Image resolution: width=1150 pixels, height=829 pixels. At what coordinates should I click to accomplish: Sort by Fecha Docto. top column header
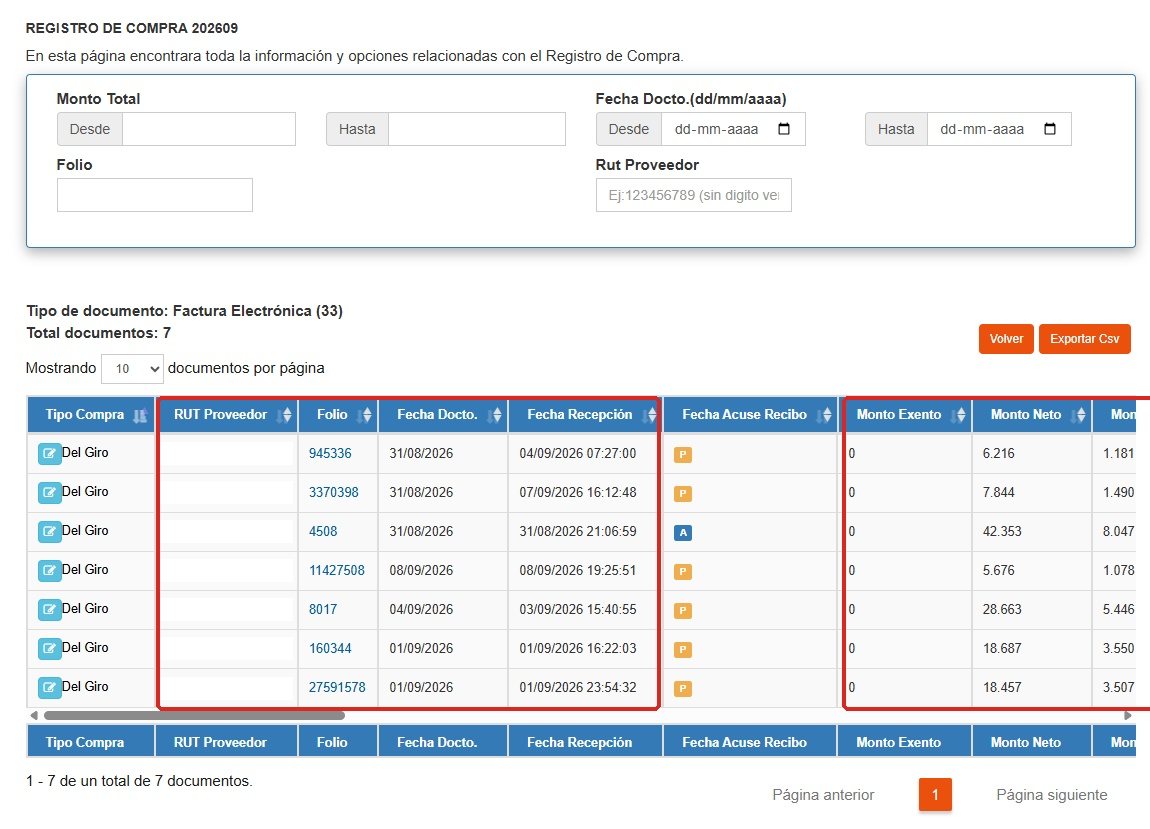[x=443, y=414]
